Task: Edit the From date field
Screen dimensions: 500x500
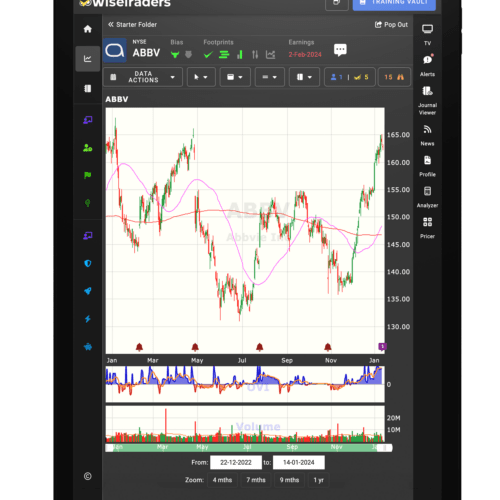Action: pyautogui.click(x=236, y=462)
